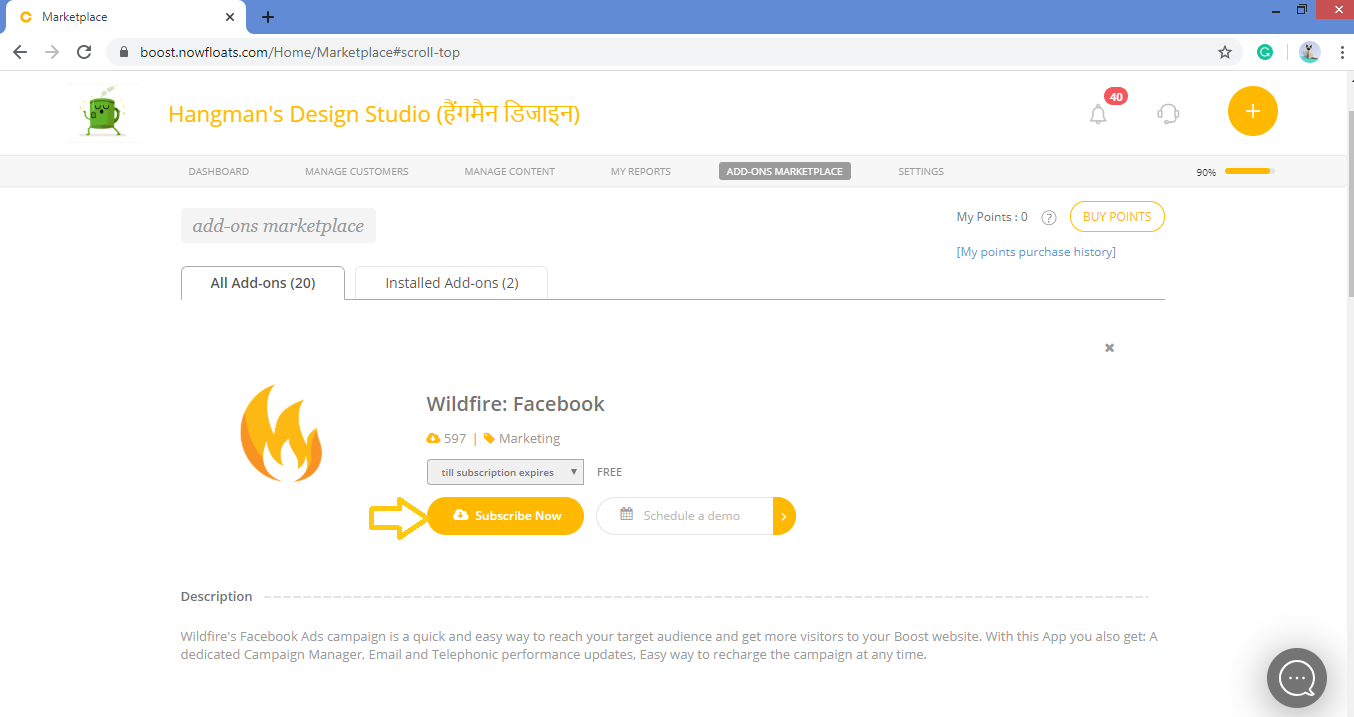This screenshot has height=717, width=1354.
Task: Open the Grammarly extension icon
Action: pyautogui.click(x=1265, y=52)
